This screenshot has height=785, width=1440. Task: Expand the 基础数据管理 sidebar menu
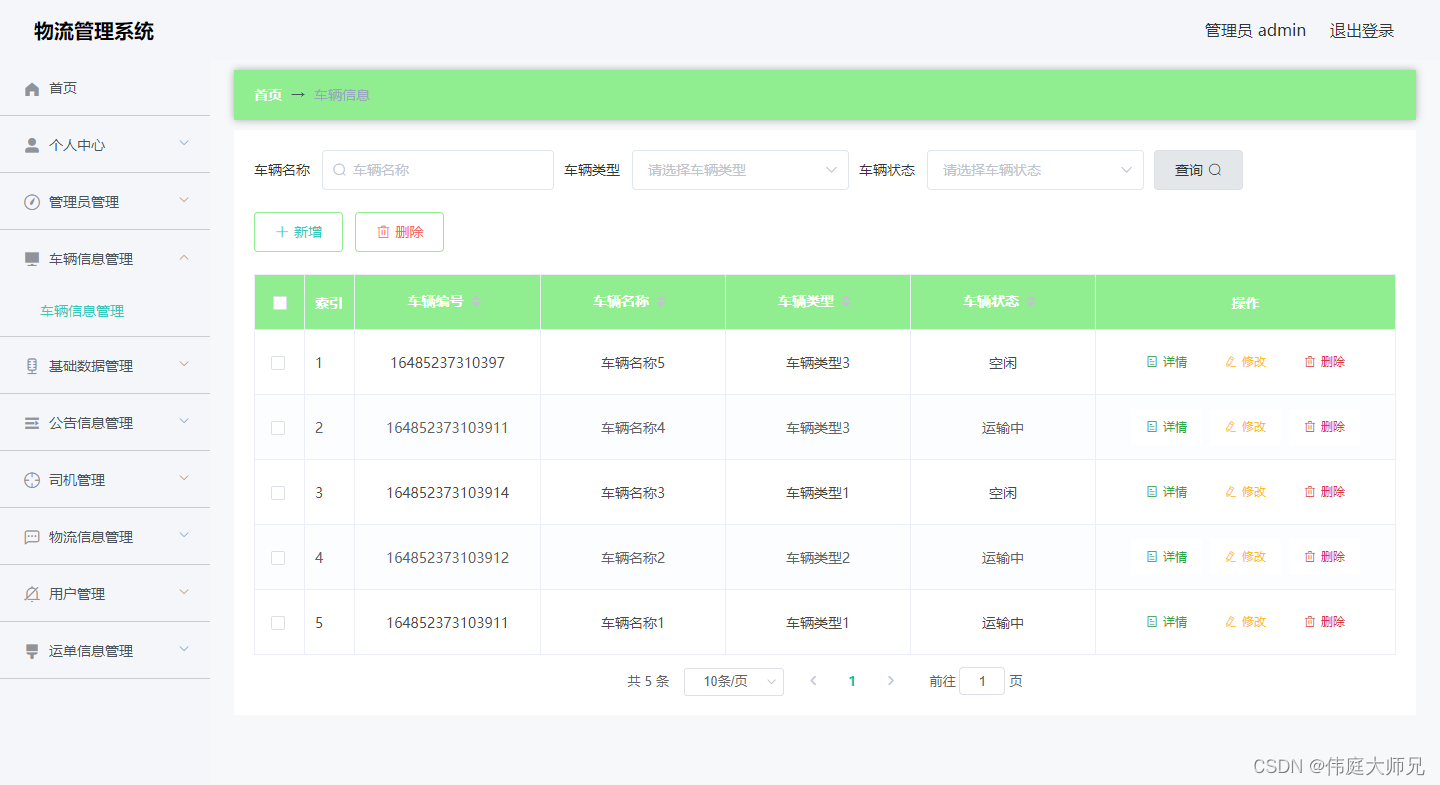(105, 366)
